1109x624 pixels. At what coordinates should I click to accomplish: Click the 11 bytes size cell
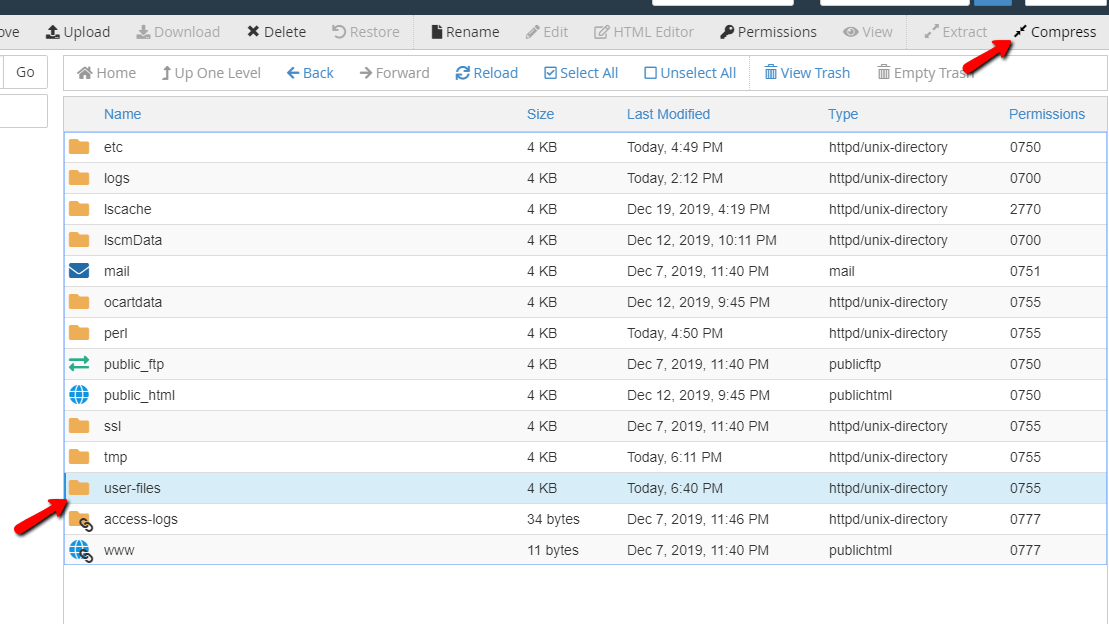coord(552,550)
